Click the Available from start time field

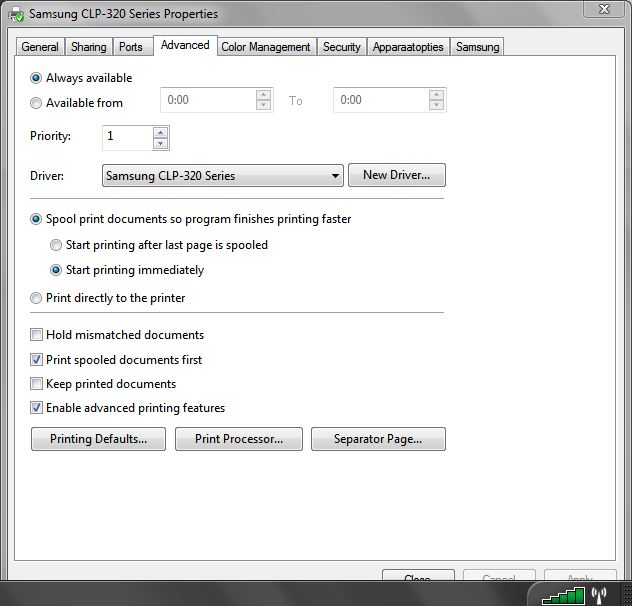[208, 100]
